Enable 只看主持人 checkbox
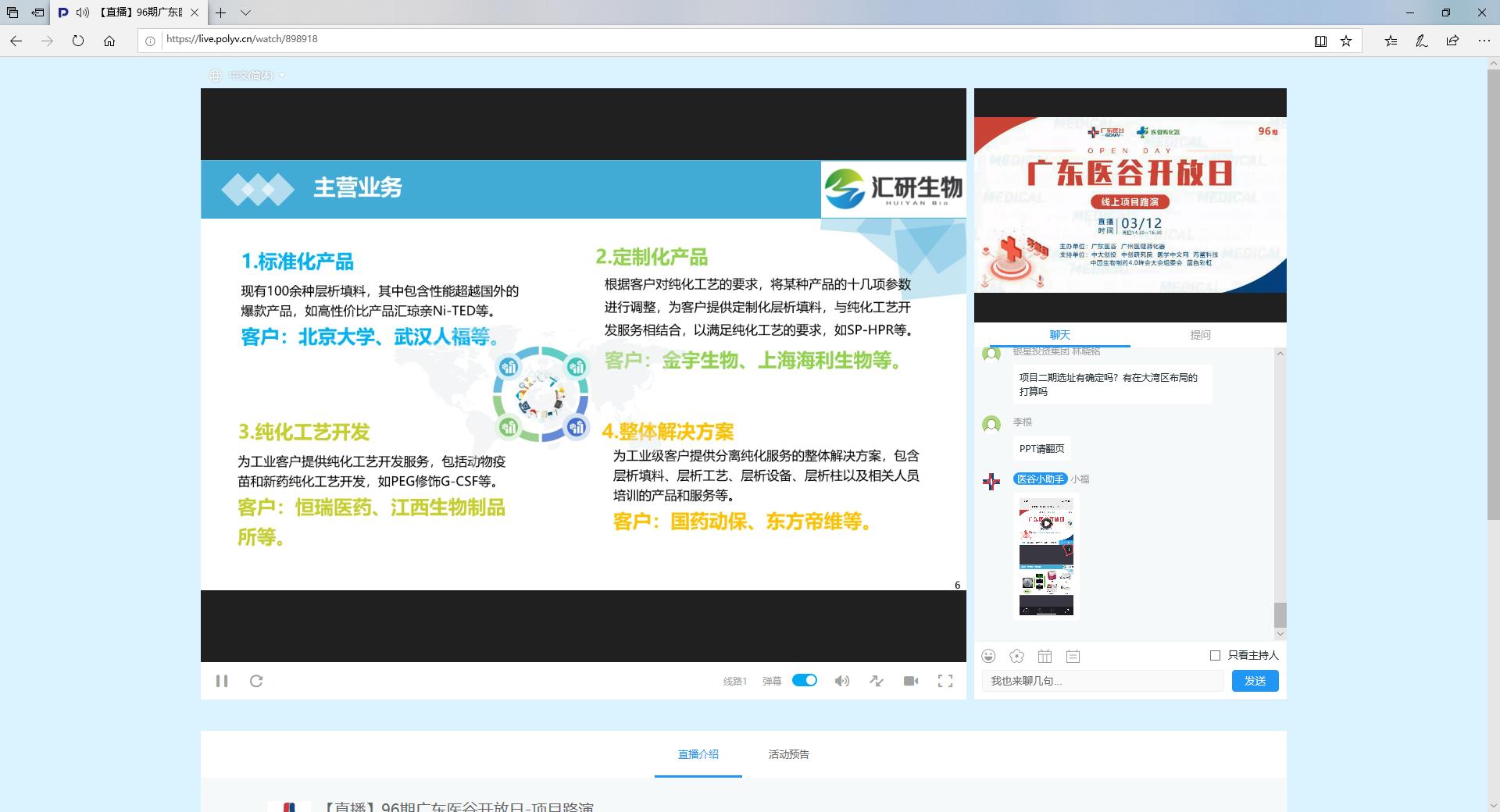 coord(1215,655)
